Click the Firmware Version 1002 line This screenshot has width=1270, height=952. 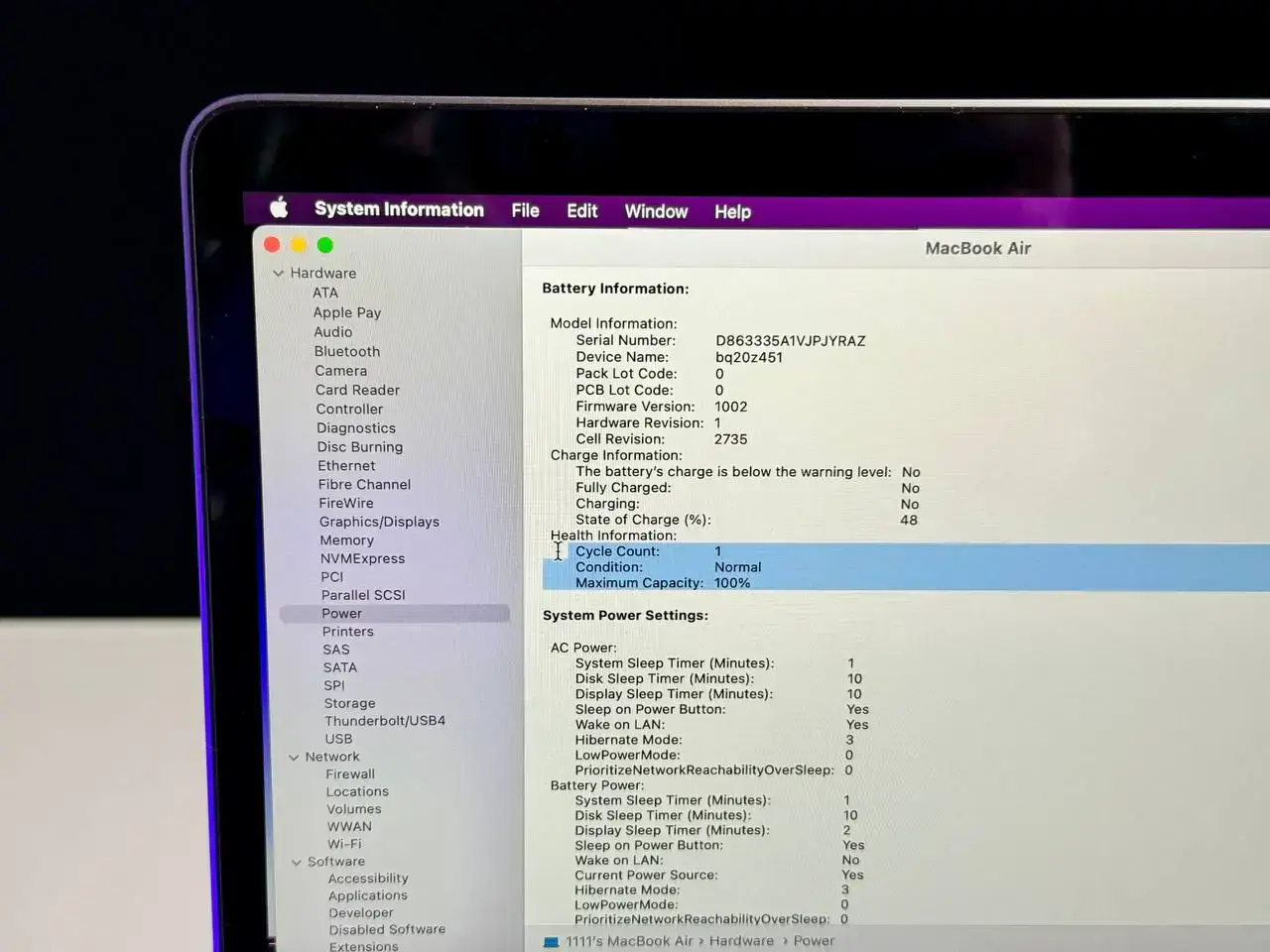[x=662, y=407]
